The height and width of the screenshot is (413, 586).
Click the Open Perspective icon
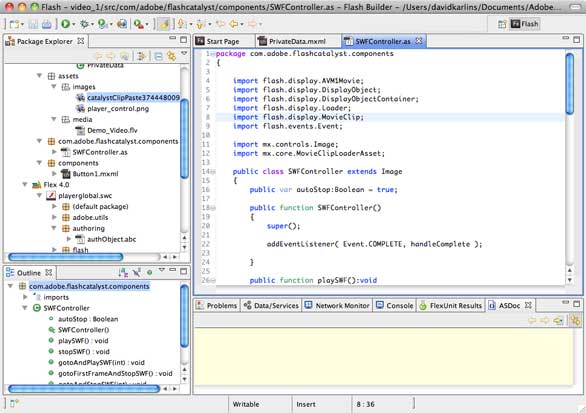coord(502,24)
